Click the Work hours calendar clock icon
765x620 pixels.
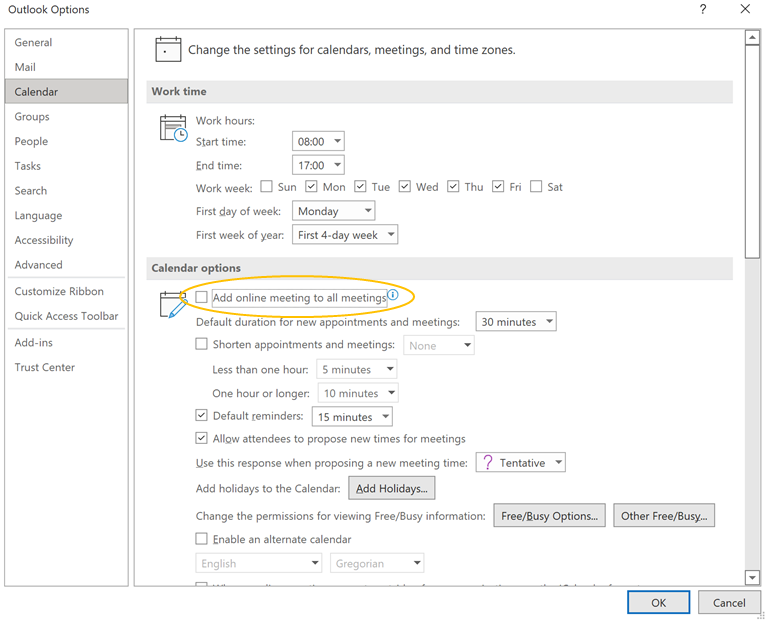(173, 128)
